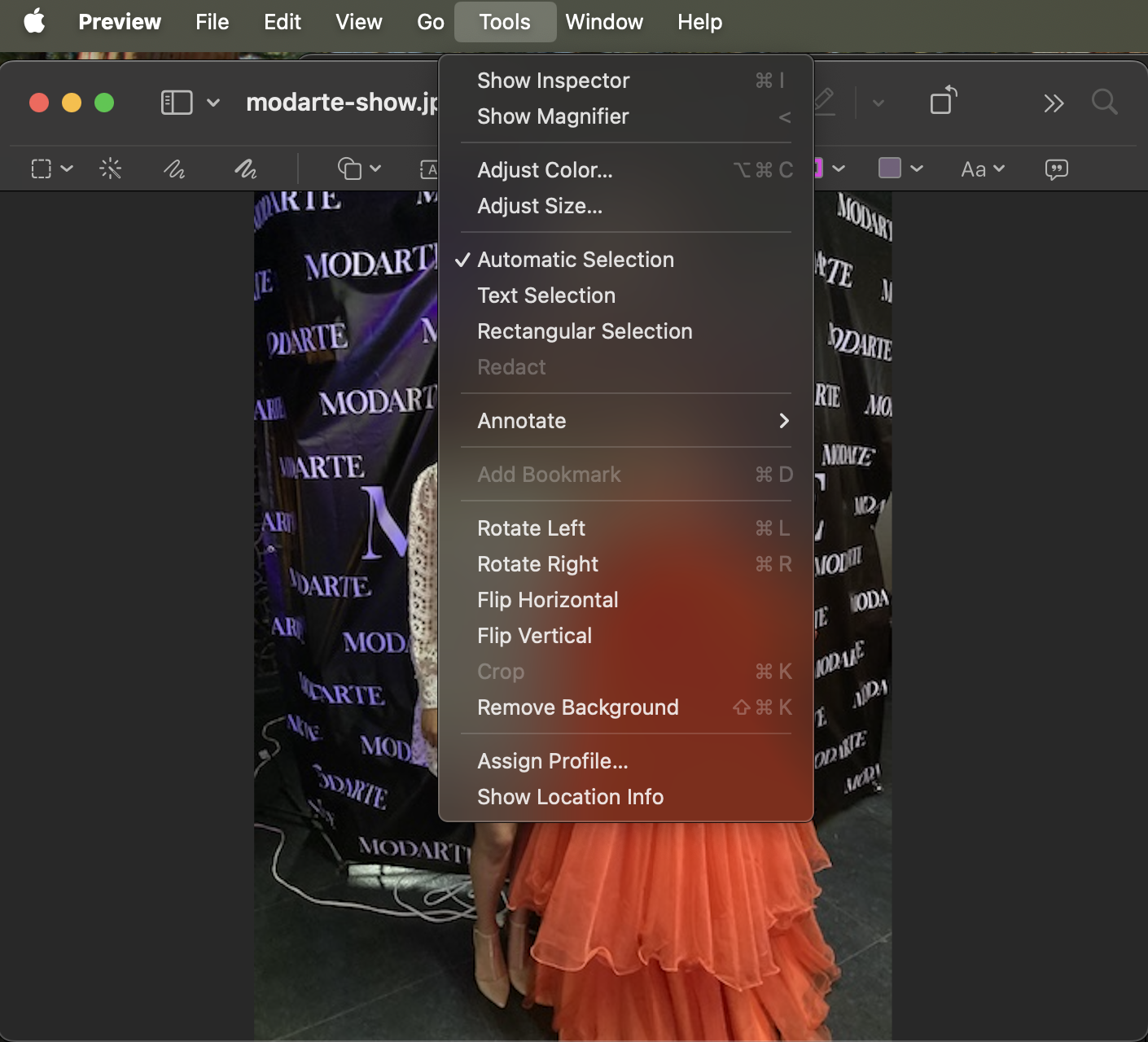Switch to Rectangular Selection mode
The width and height of the screenshot is (1148, 1042).
584,331
